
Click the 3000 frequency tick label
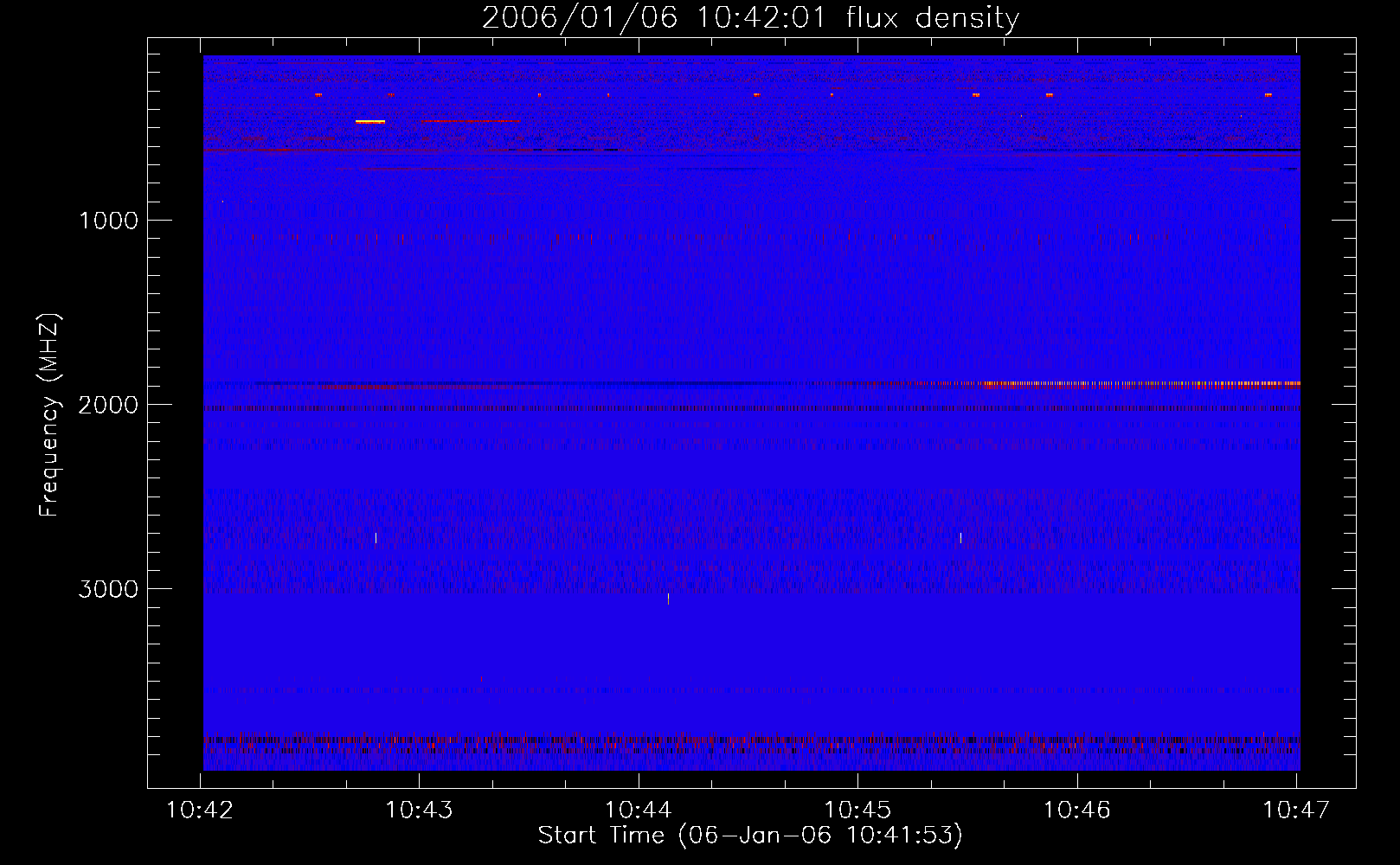pos(108,589)
